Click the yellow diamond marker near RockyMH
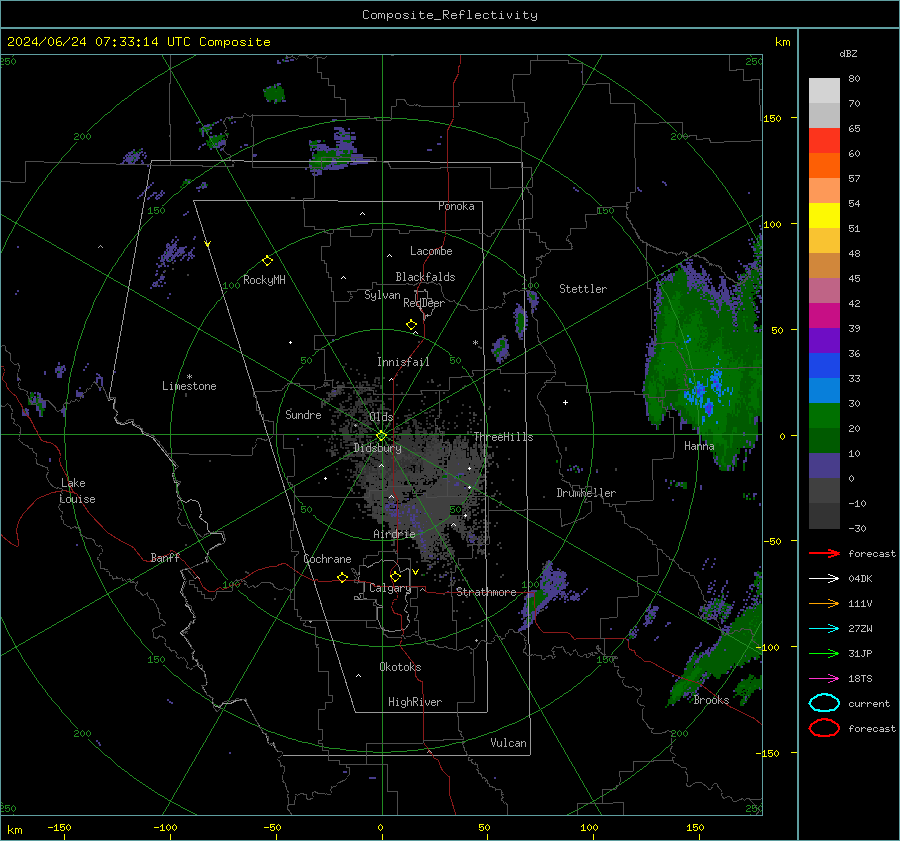The image size is (900, 841). click(267, 261)
